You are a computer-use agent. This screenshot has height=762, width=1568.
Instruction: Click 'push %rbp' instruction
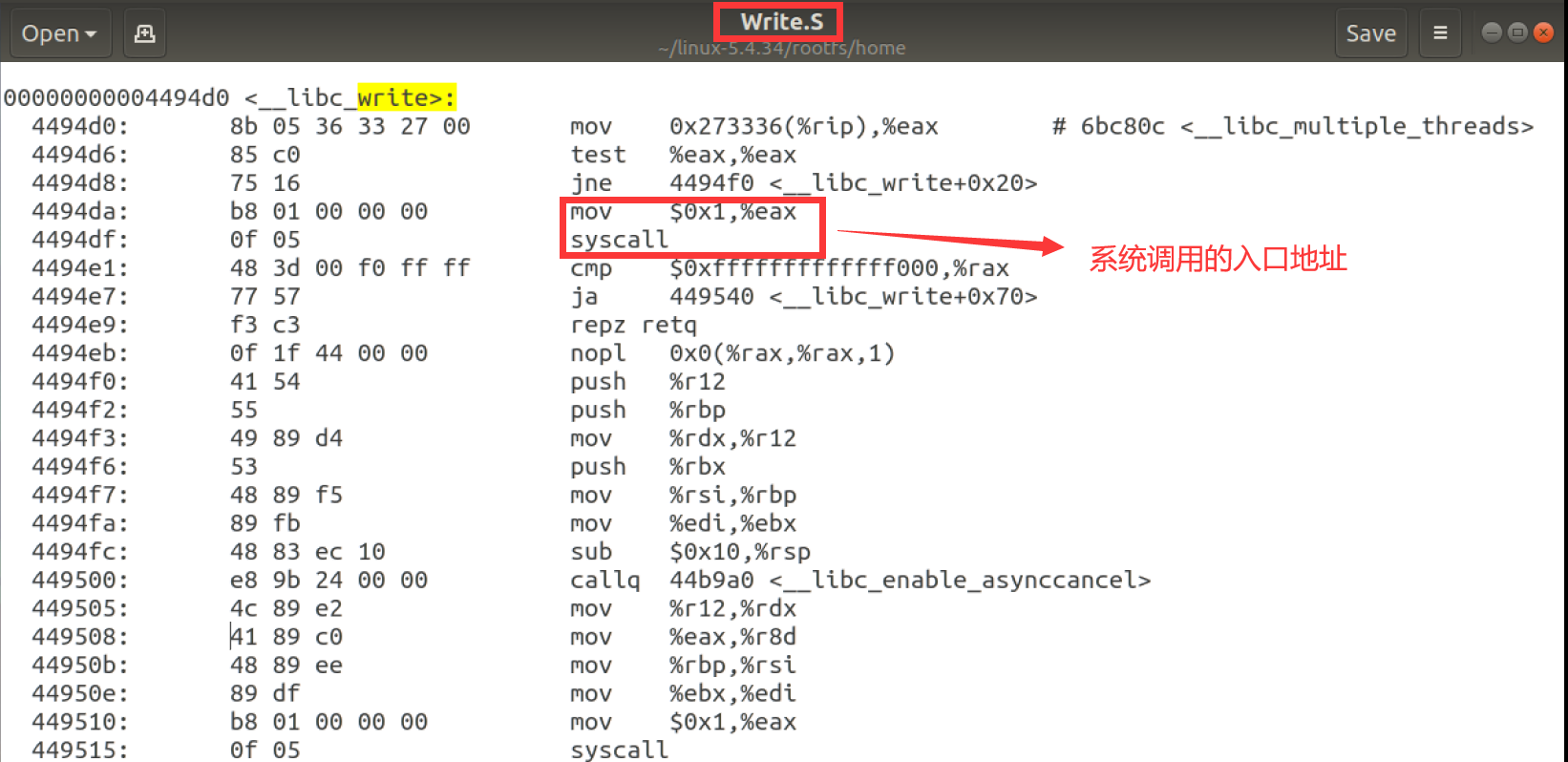[647, 410]
